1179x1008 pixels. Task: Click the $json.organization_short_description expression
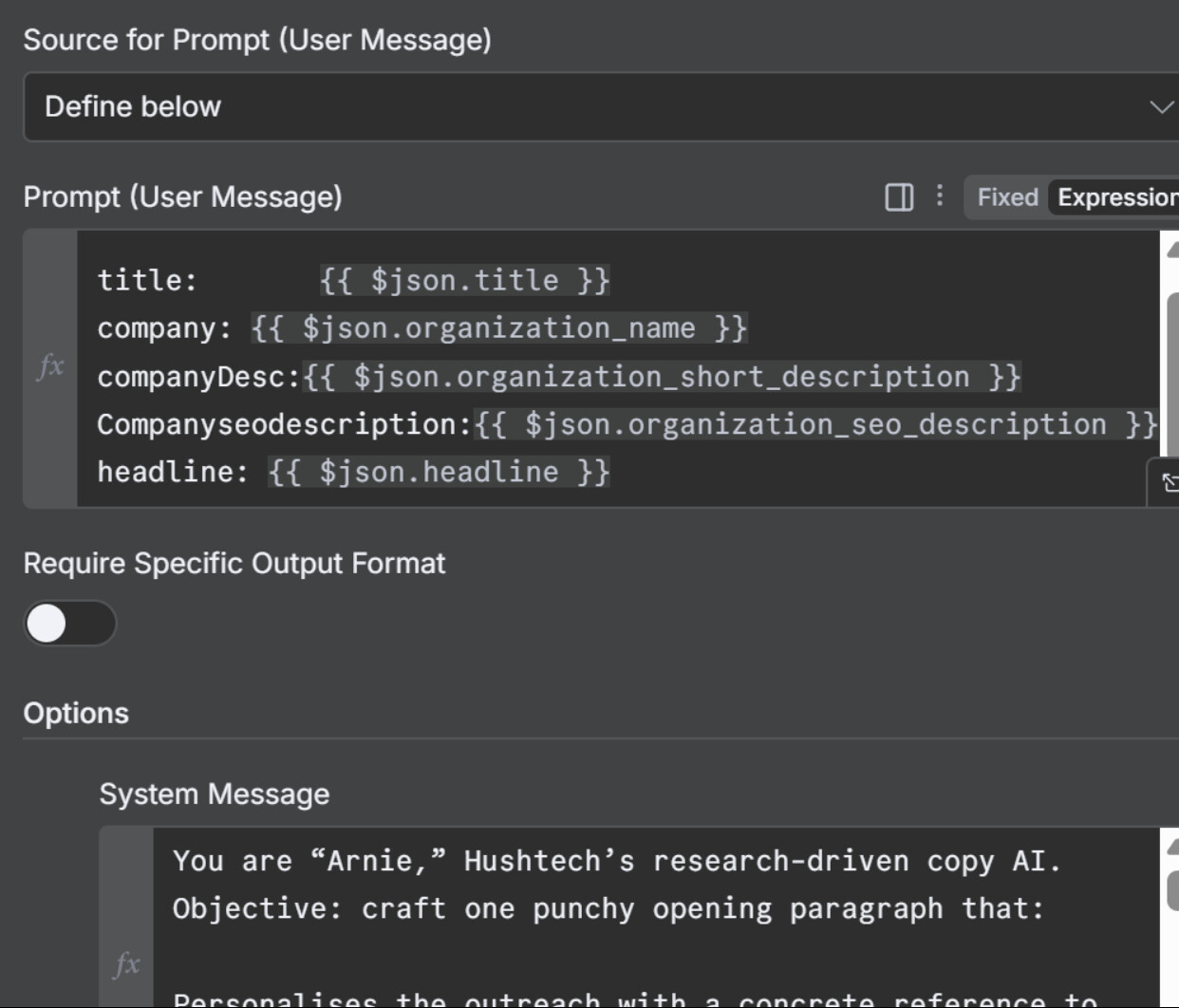(x=662, y=377)
